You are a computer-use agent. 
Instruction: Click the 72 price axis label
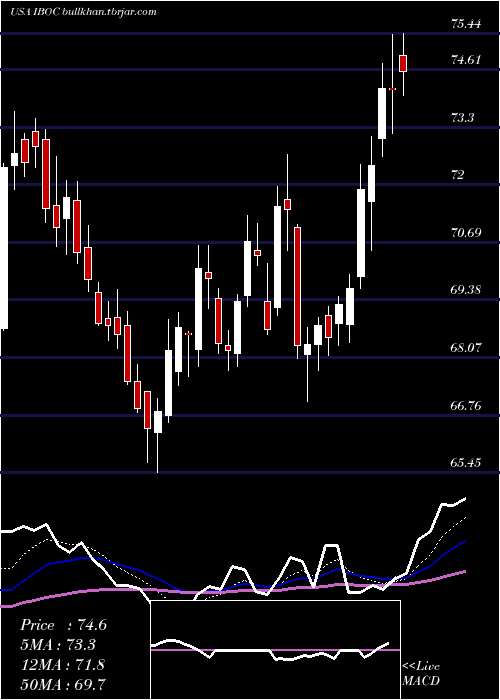pos(457,175)
